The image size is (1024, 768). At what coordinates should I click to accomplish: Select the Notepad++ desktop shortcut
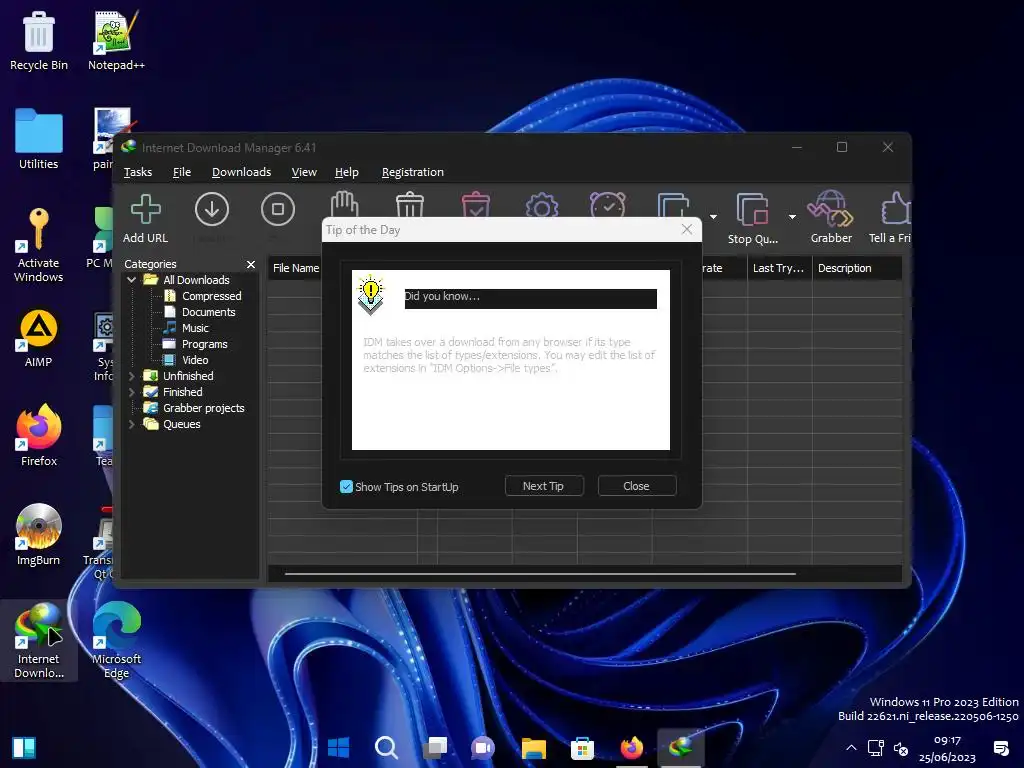116,40
